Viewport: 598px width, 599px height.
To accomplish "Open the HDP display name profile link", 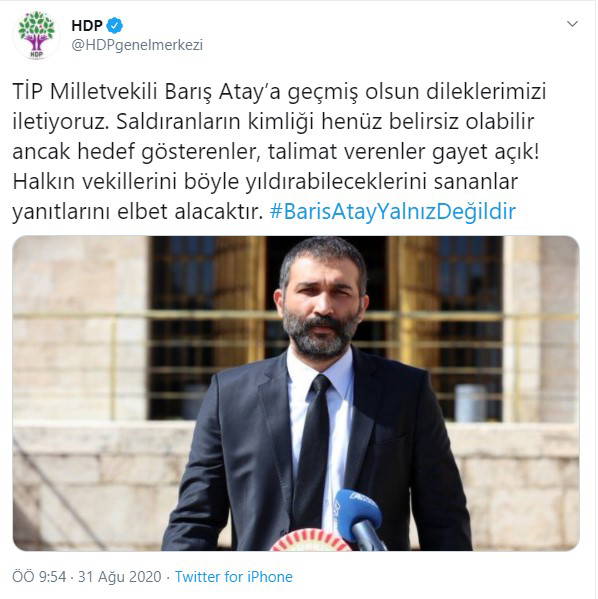I will coord(87,26).
